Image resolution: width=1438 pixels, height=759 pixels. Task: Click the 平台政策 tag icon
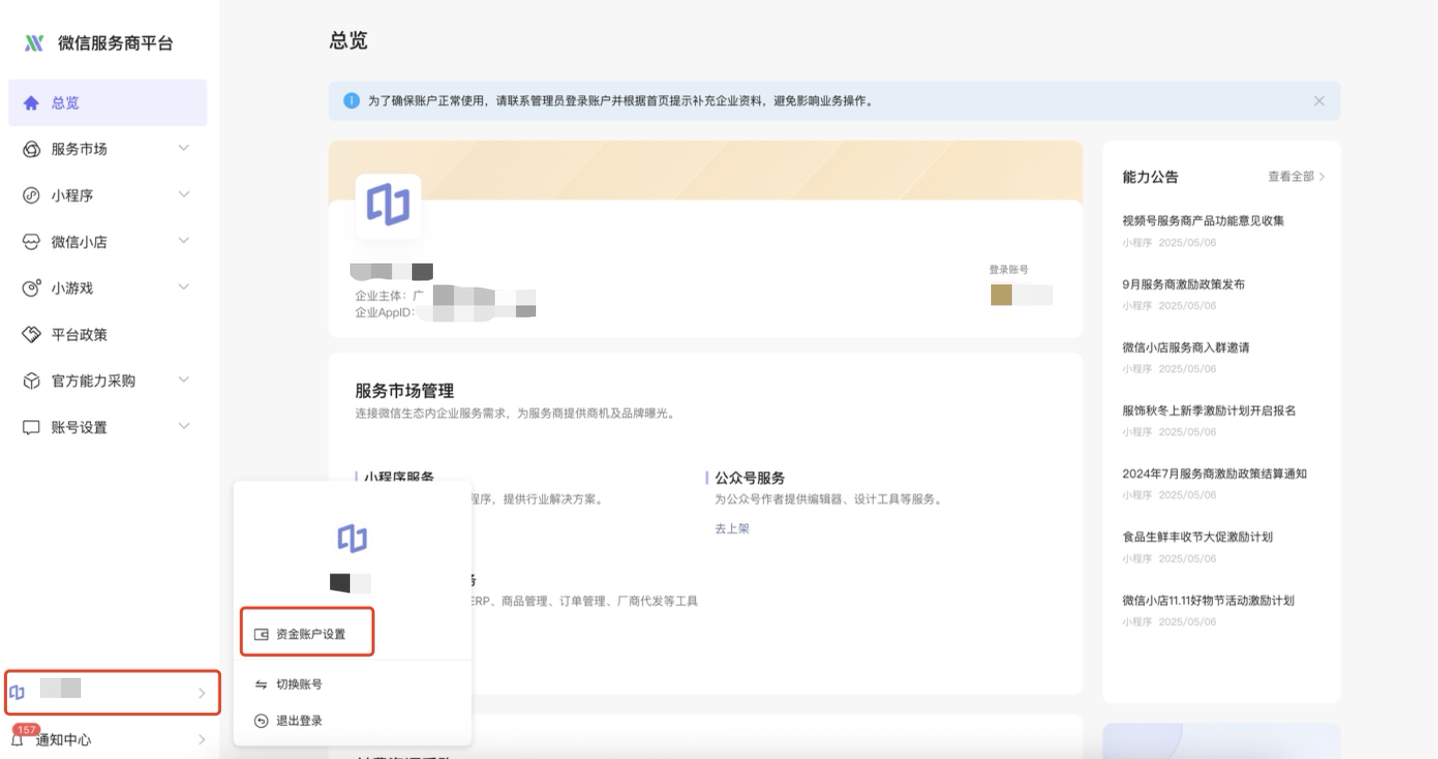tap(30, 334)
